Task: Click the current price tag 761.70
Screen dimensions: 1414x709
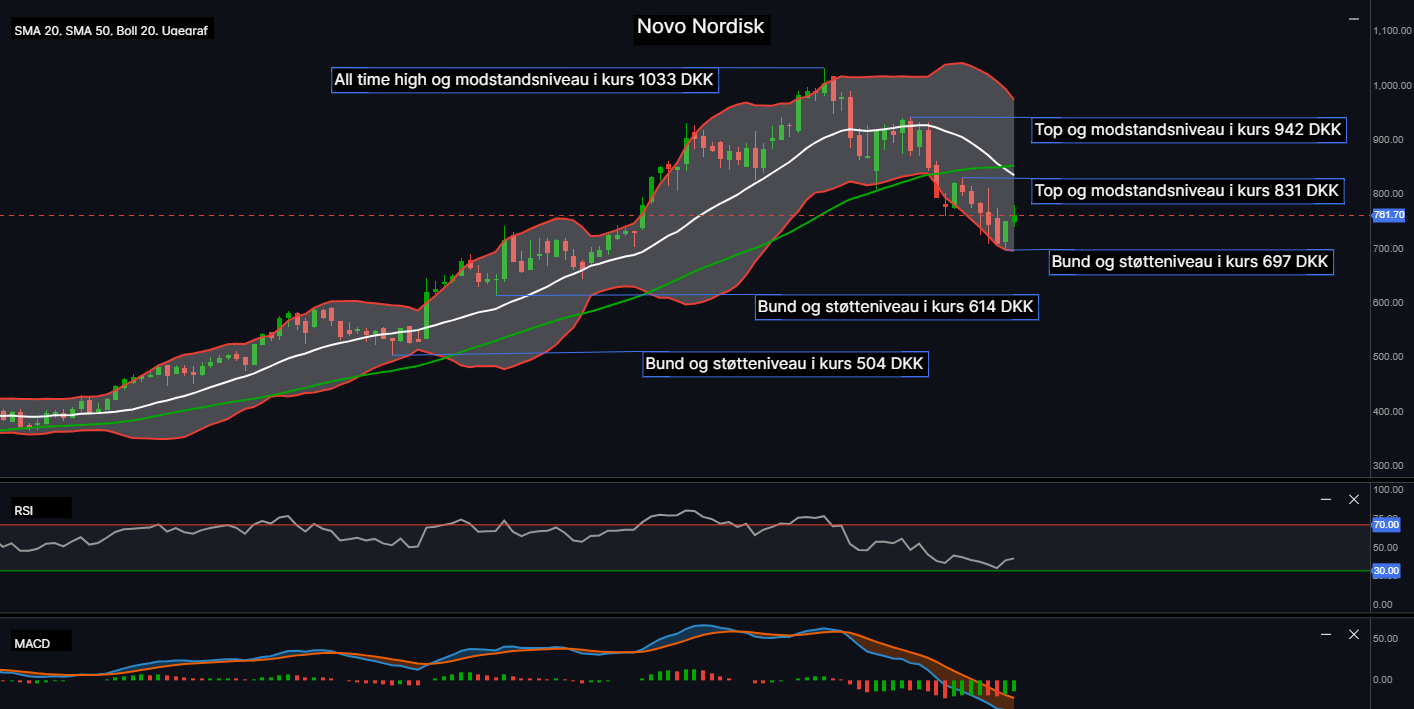Action: click(x=1390, y=215)
